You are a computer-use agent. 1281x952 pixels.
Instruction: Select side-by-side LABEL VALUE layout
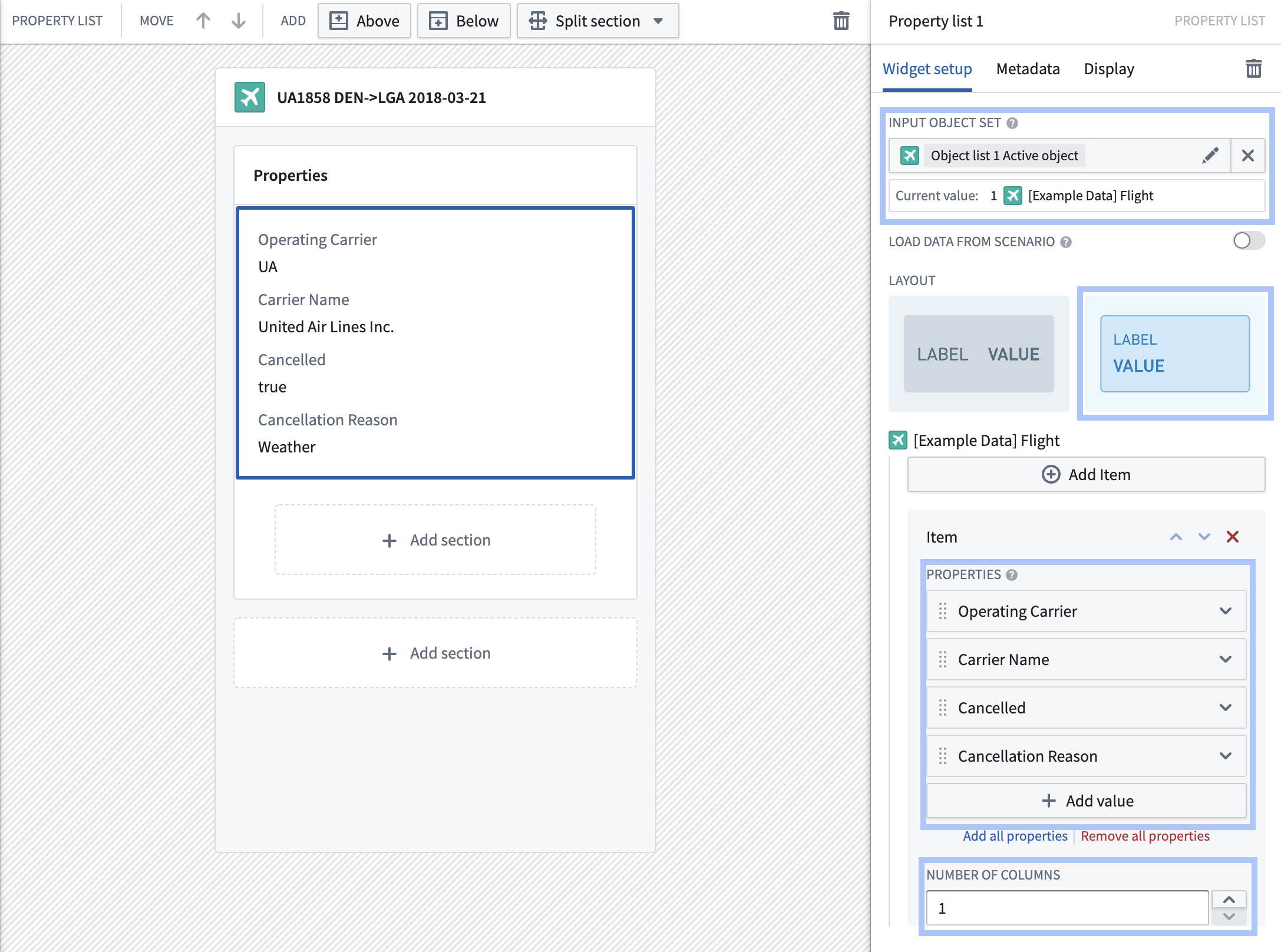[x=979, y=353]
